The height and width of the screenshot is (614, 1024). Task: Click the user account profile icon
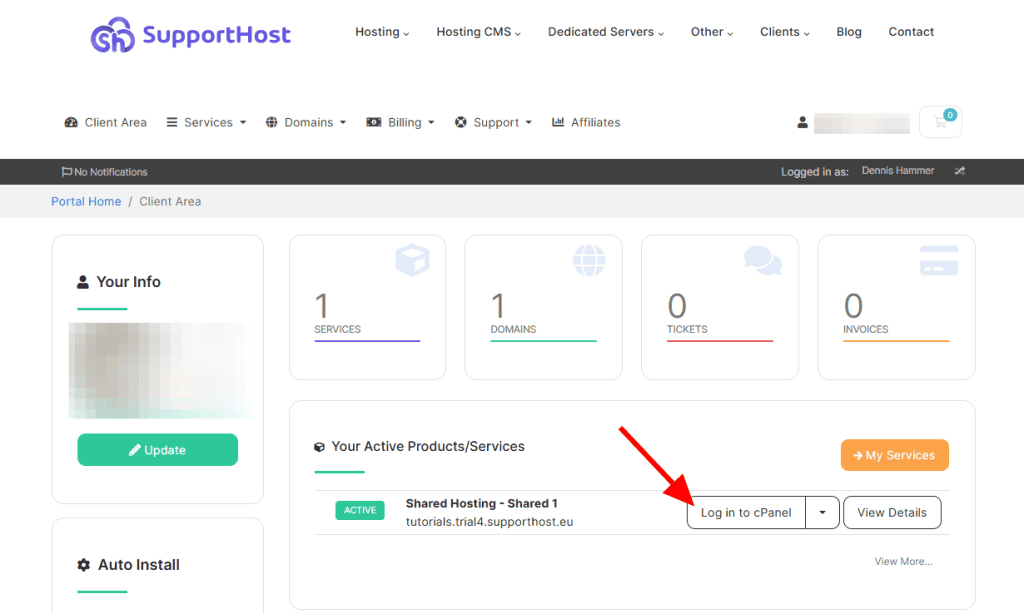click(802, 123)
